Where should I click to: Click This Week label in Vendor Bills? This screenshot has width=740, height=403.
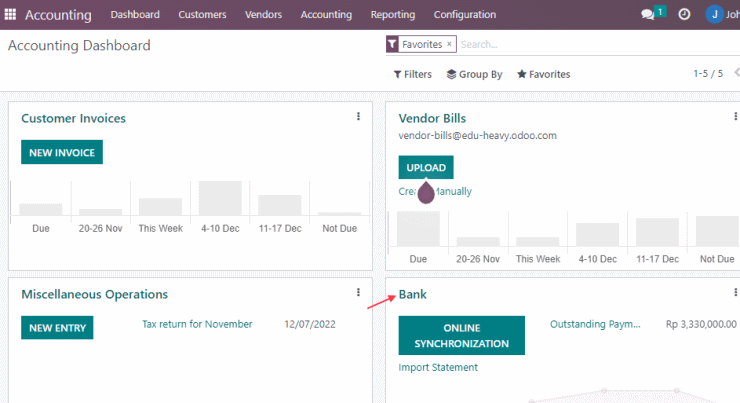pyautogui.click(x=538, y=259)
